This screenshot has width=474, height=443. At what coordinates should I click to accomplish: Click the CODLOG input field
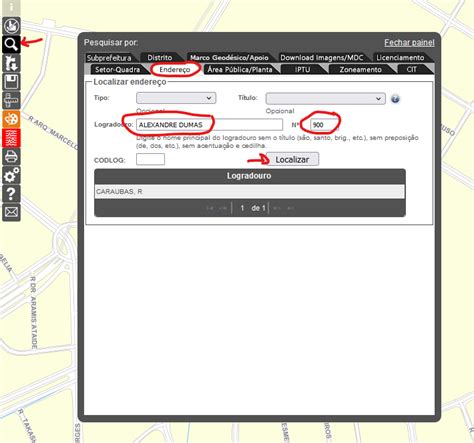[x=150, y=159]
